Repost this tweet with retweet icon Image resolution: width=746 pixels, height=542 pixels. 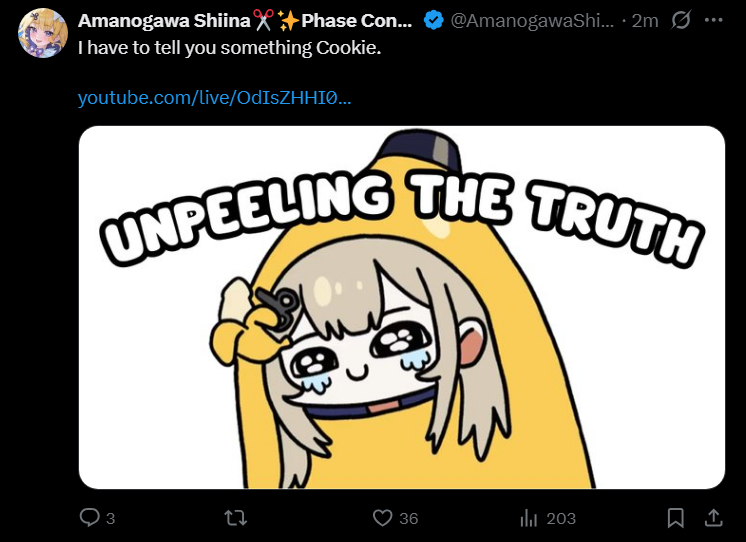pos(236,517)
